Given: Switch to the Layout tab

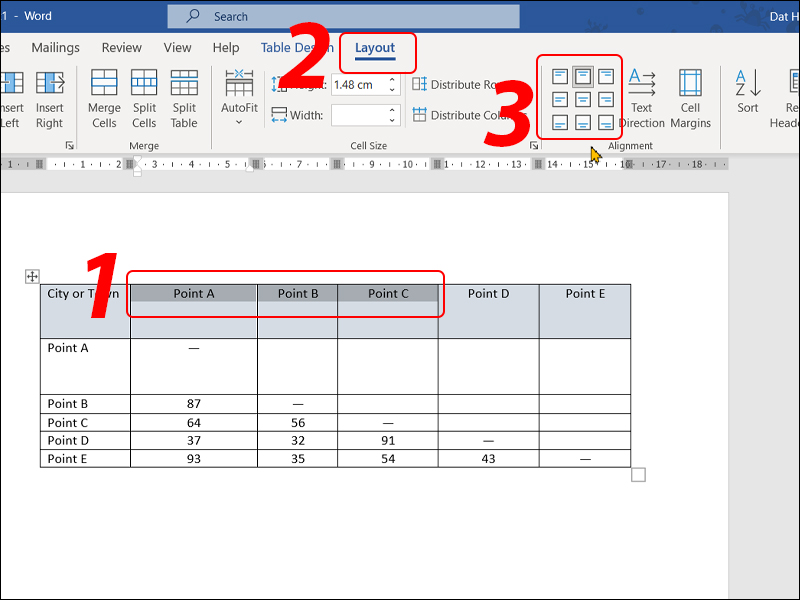Looking at the screenshot, I should [375, 48].
